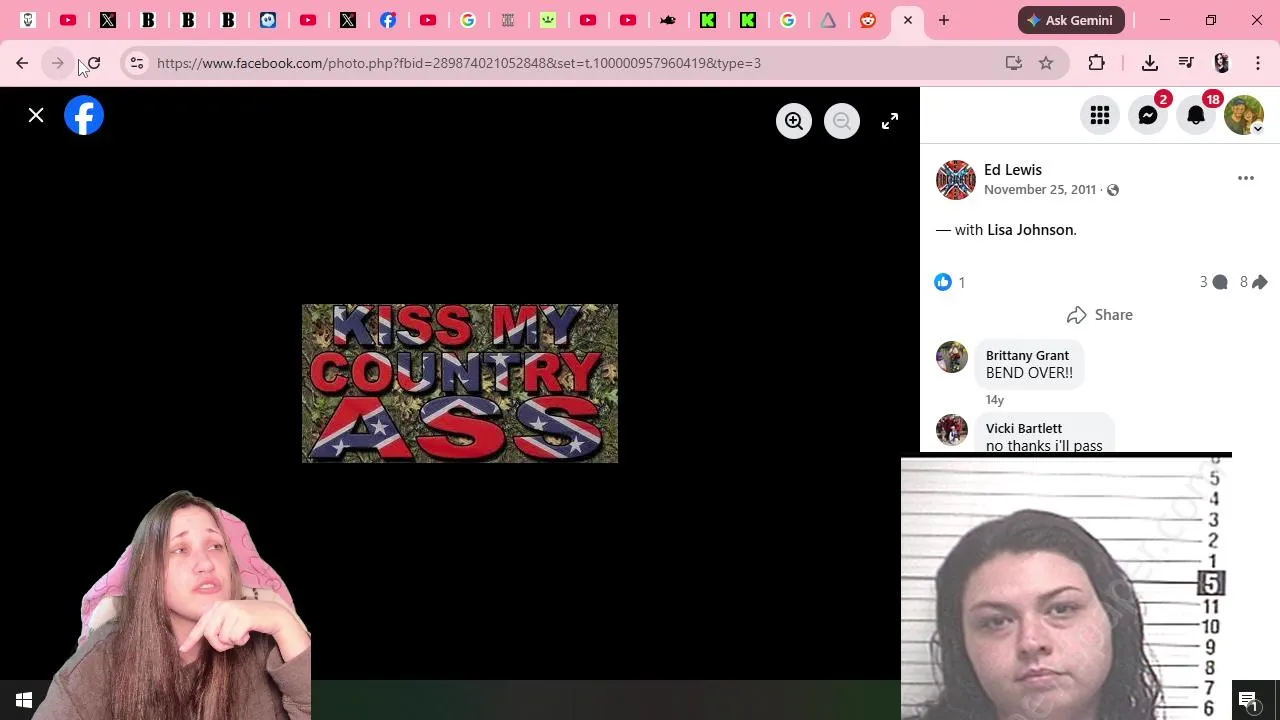Show the 8 shares count
This screenshot has height=720, width=1280.
pos(1253,282)
